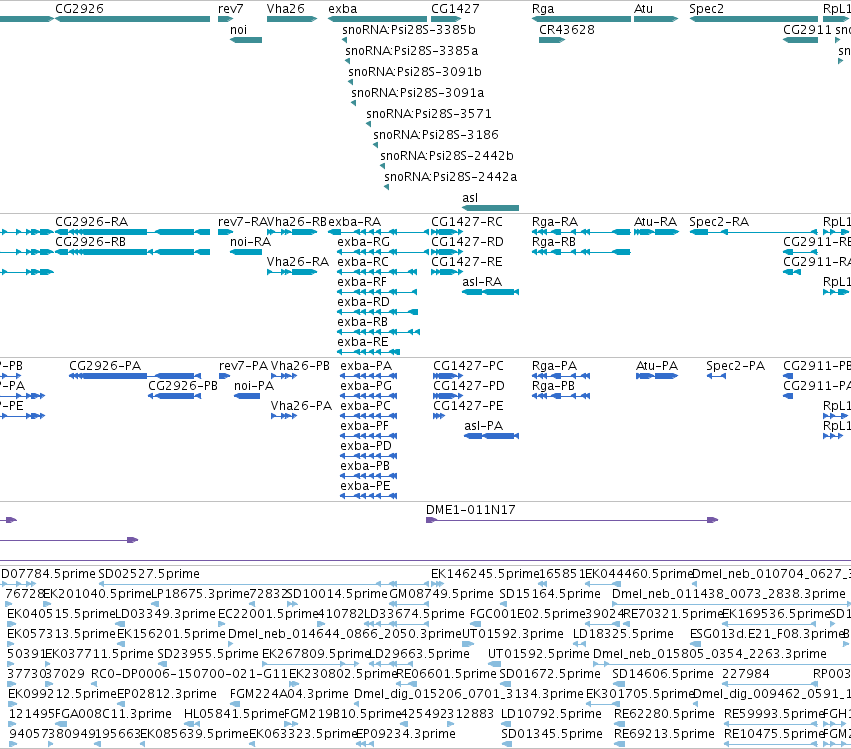
Task: Click the exba-RE transcript
Action: coord(369,352)
